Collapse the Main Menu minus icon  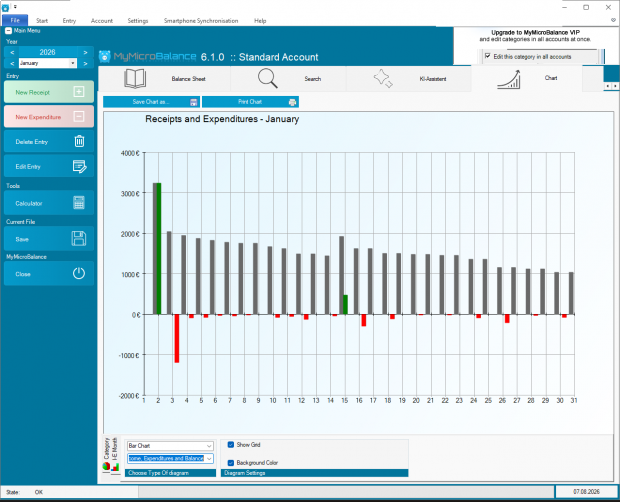(8, 31)
